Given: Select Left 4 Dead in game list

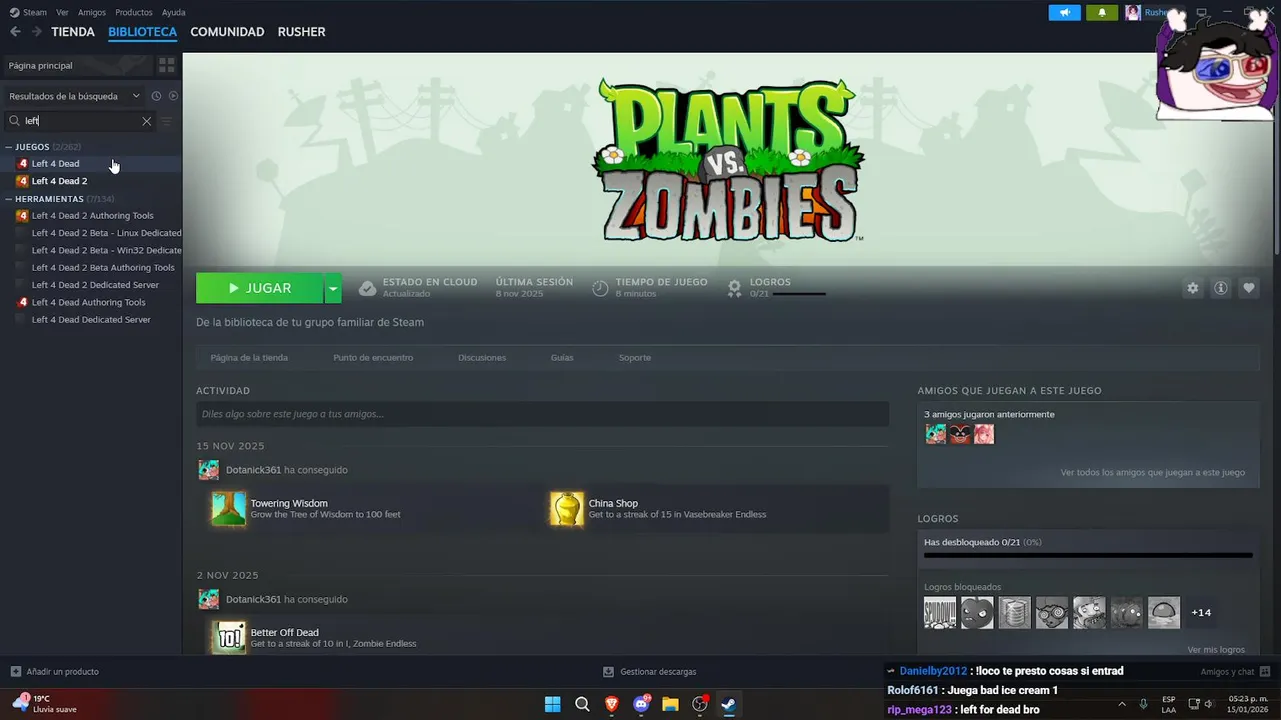Looking at the screenshot, I should point(91,164).
